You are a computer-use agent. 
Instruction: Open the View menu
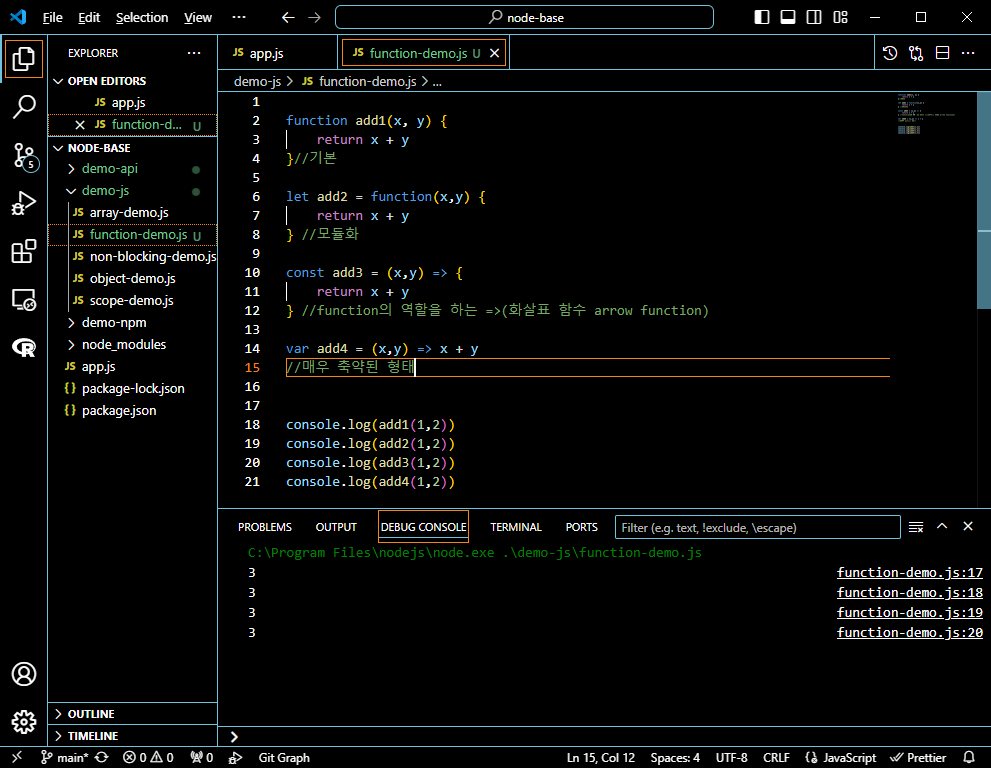(x=198, y=17)
